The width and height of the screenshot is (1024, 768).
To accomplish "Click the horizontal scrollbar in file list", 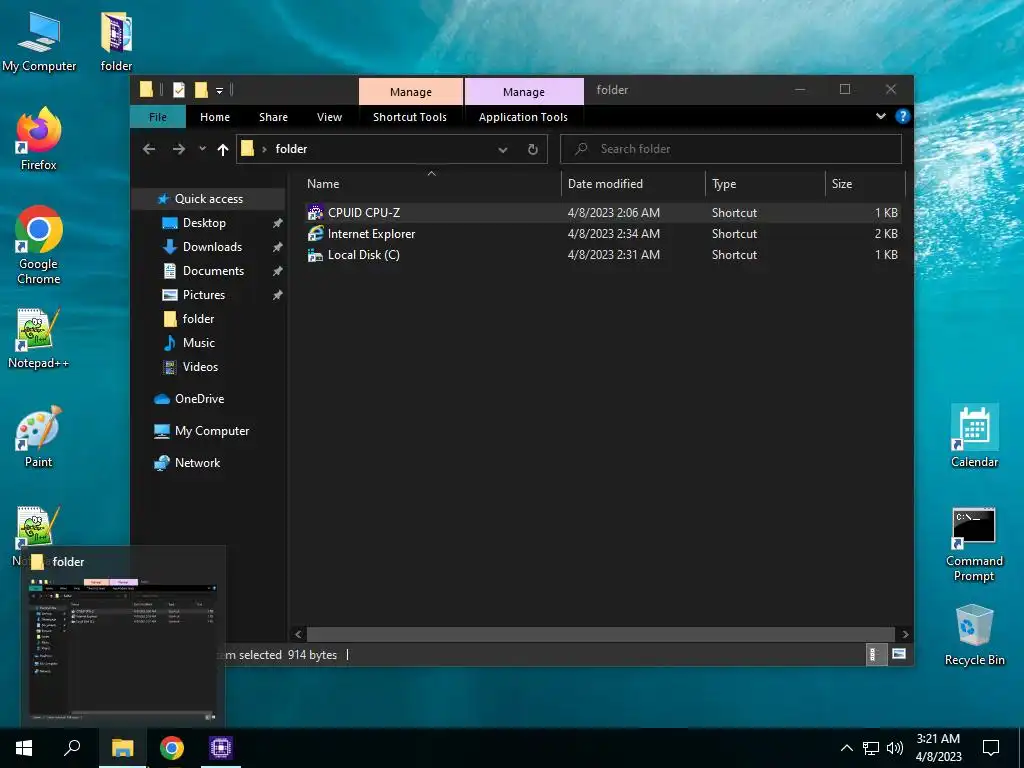I will pos(601,634).
